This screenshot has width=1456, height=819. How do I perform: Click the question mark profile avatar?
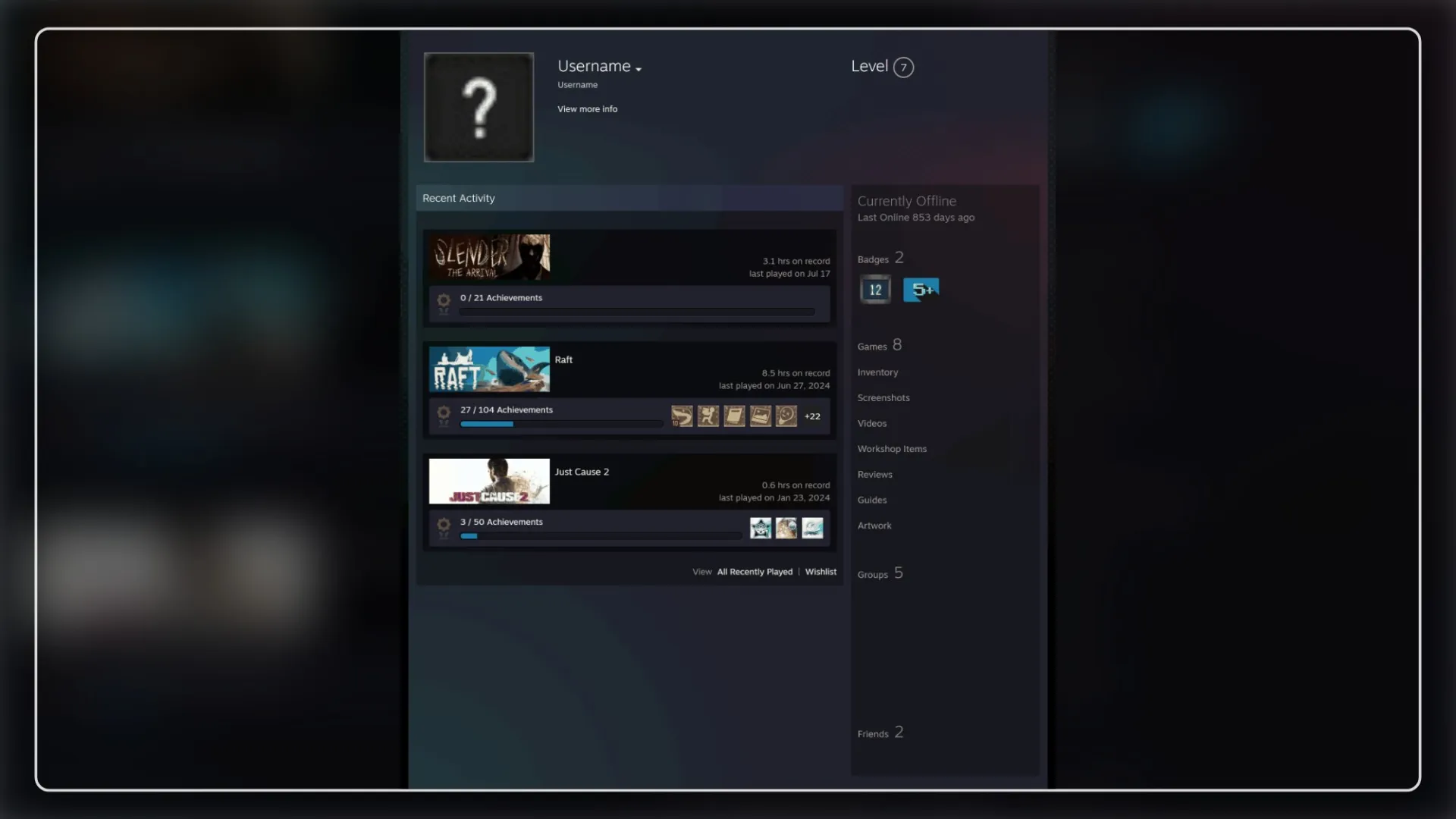479,107
